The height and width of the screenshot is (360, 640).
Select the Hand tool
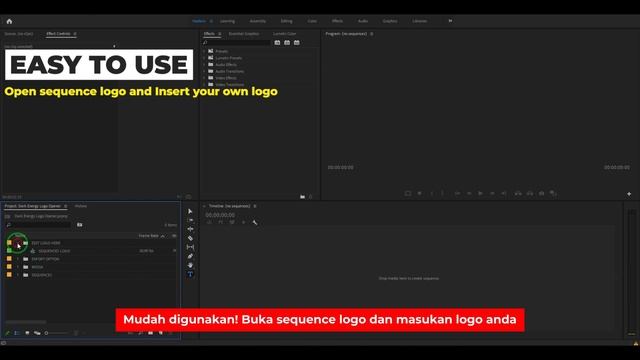[190, 265]
